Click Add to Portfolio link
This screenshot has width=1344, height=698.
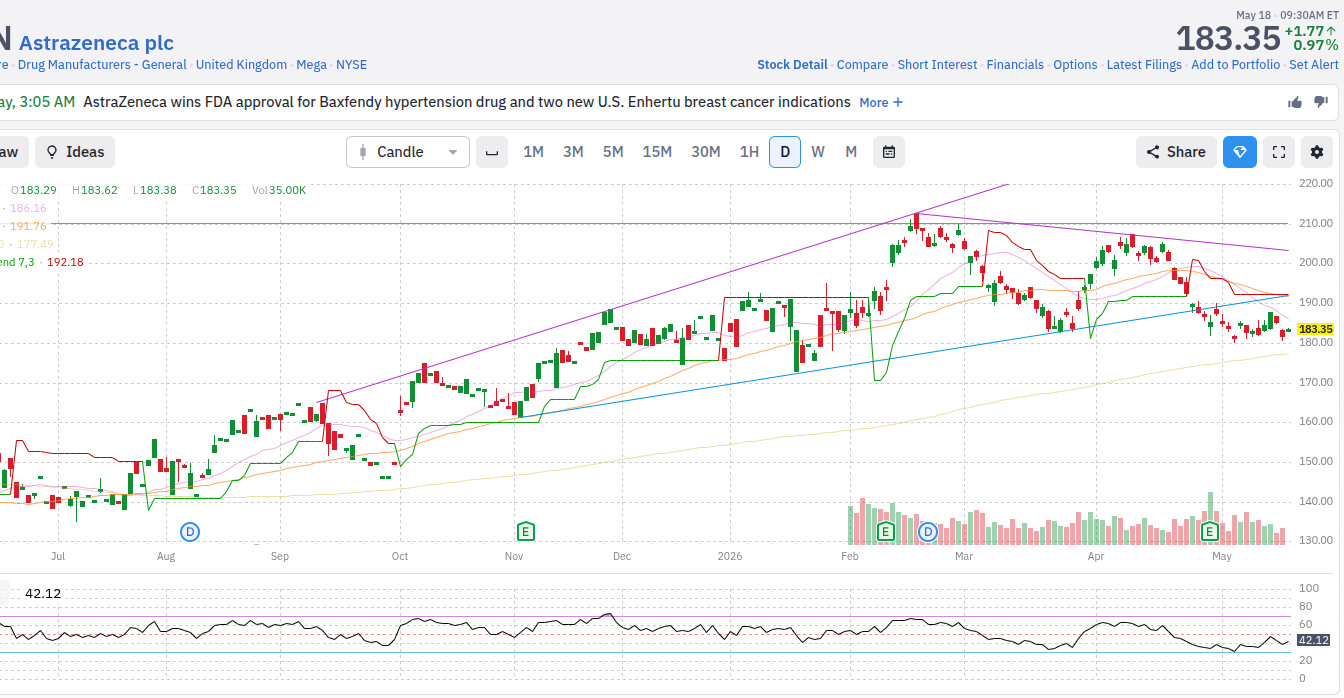[1235, 65]
